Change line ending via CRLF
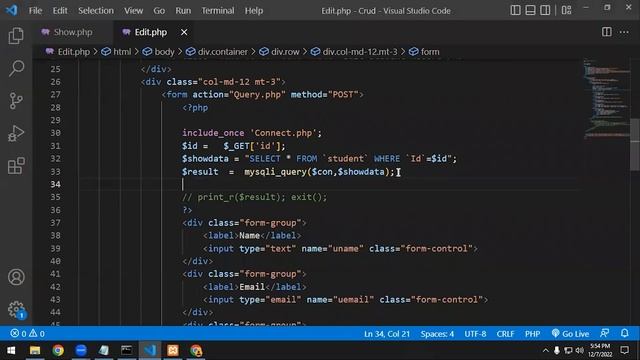 pos(505,333)
